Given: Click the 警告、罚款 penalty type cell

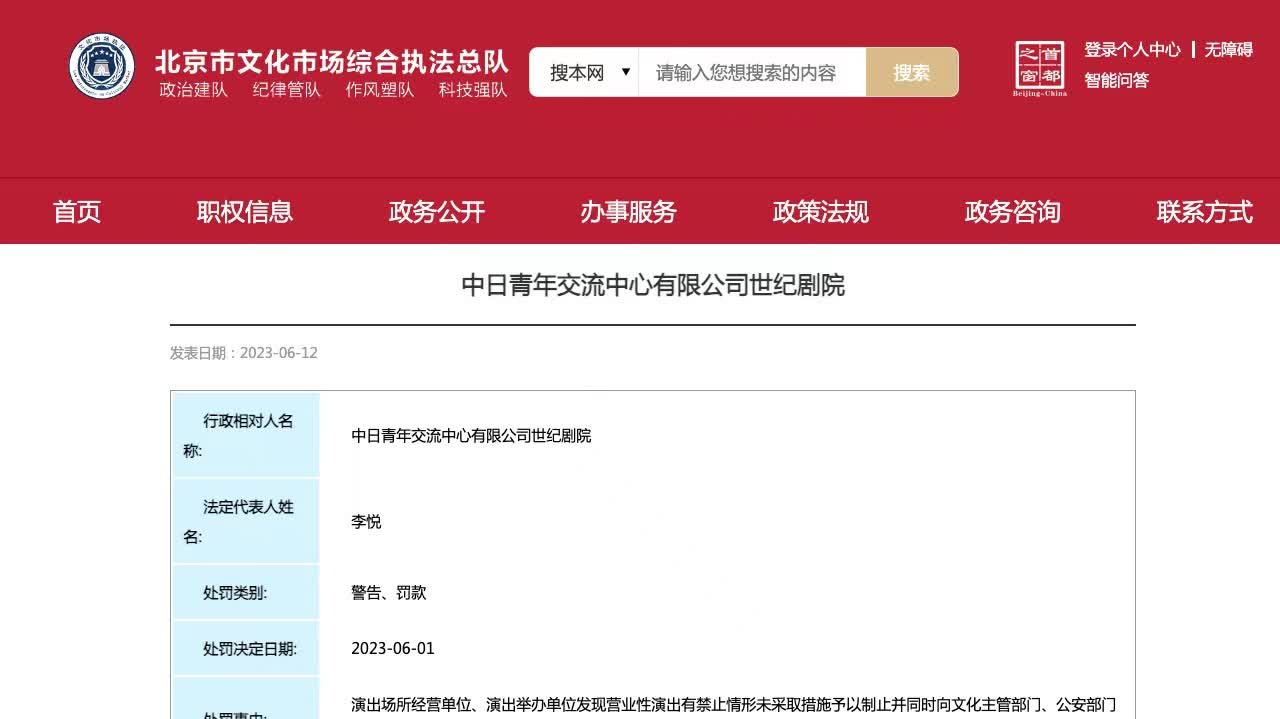Looking at the screenshot, I should [x=389, y=593].
